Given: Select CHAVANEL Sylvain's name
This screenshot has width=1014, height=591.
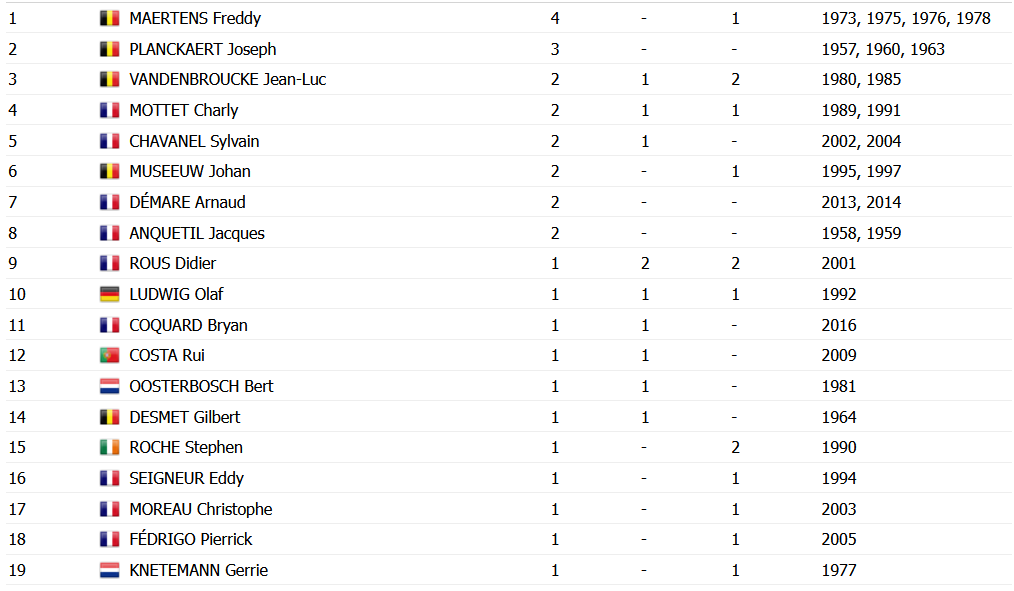Looking at the screenshot, I should tap(194, 141).
